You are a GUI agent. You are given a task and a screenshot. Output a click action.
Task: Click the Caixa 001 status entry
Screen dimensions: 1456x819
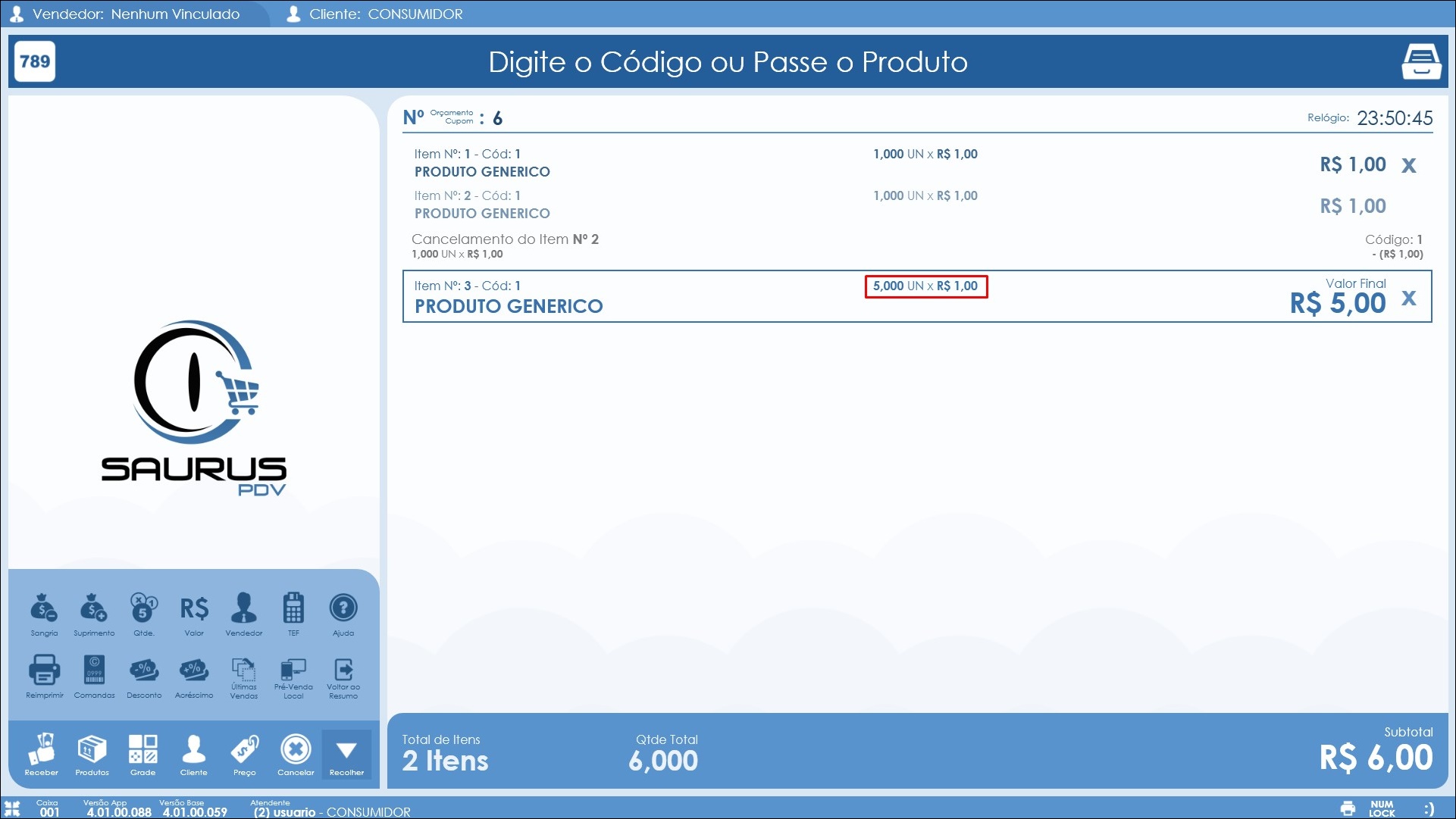(49, 808)
